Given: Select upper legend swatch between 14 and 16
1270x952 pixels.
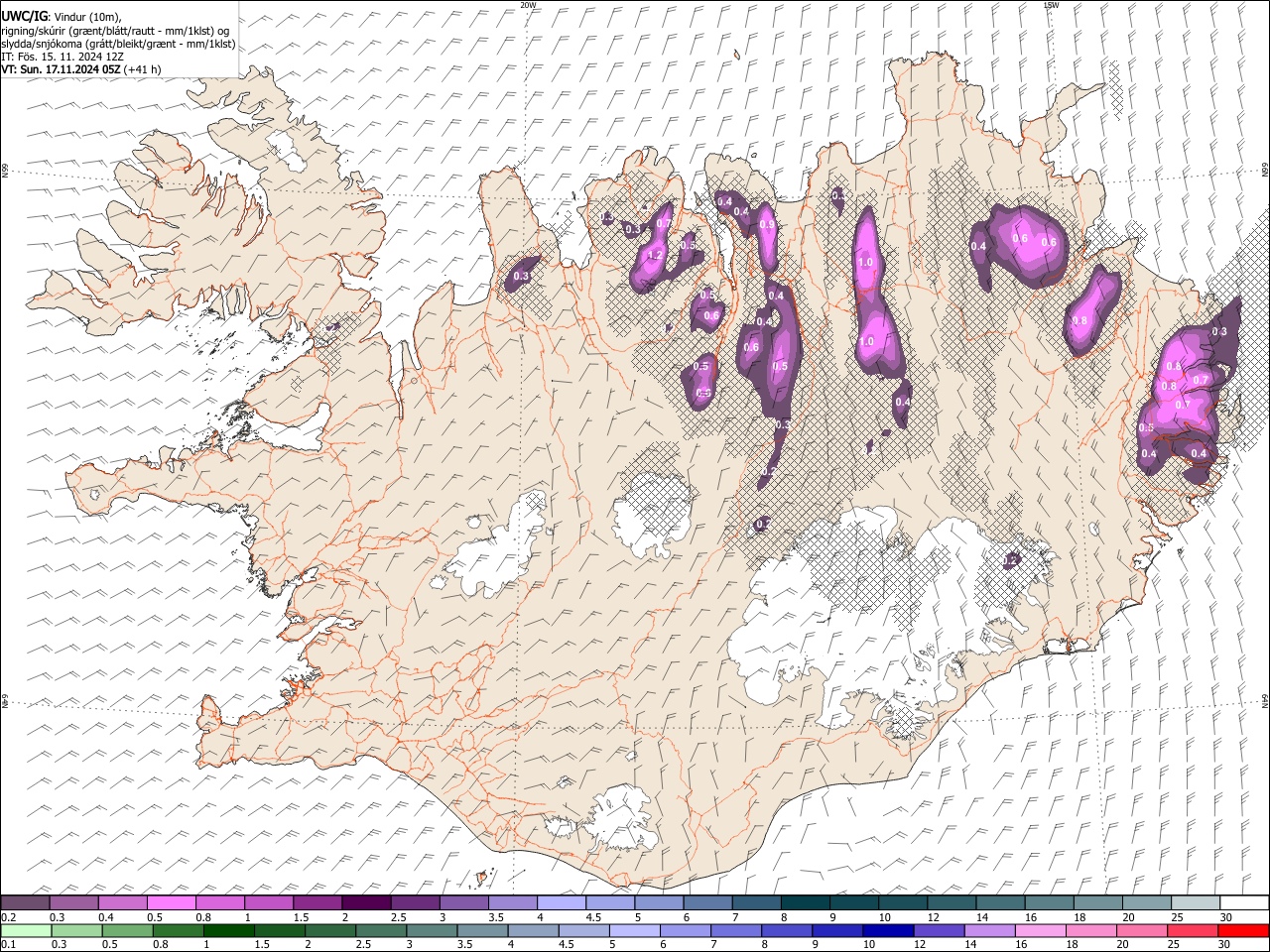Looking at the screenshot, I should [x=999, y=902].
